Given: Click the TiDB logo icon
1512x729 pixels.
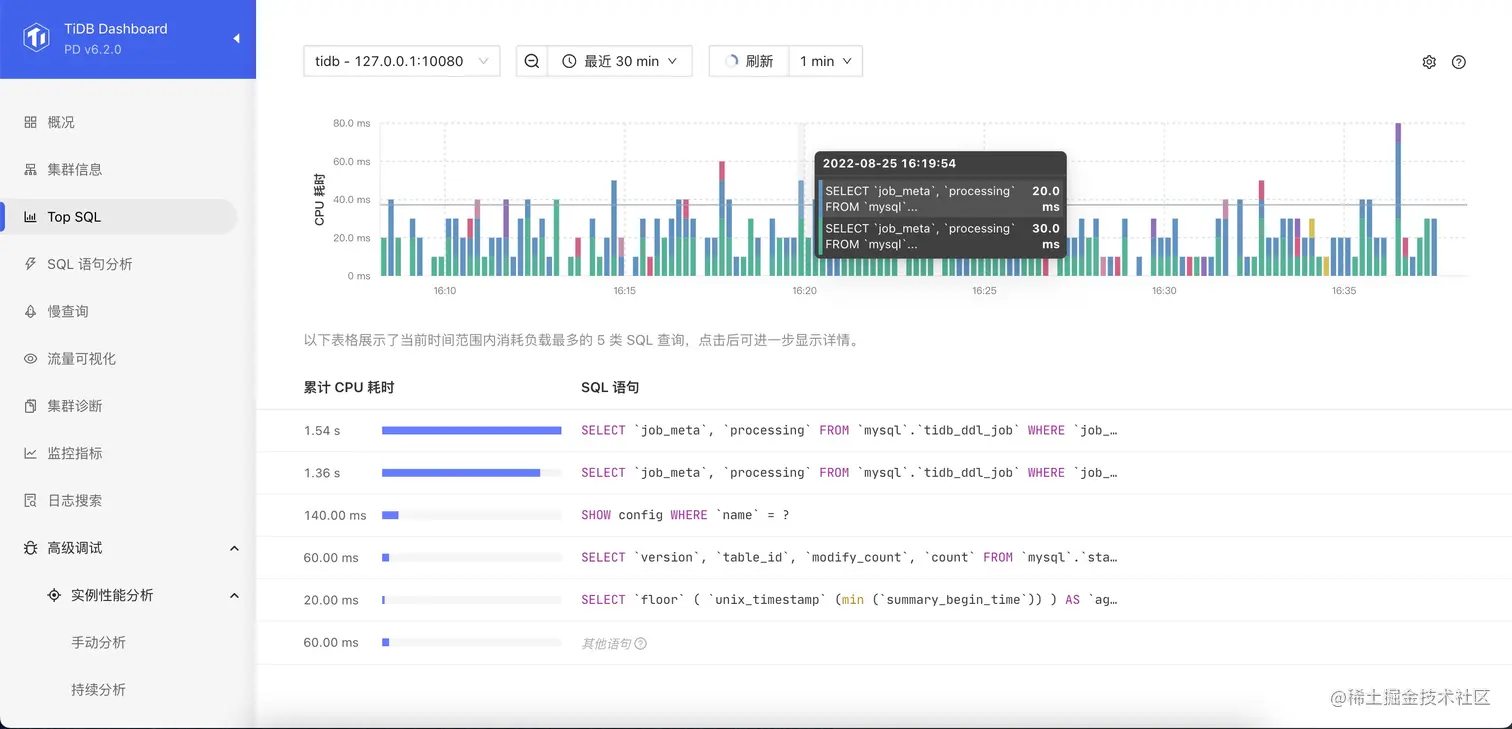Looking at the screenshot, I should [37, 39].
